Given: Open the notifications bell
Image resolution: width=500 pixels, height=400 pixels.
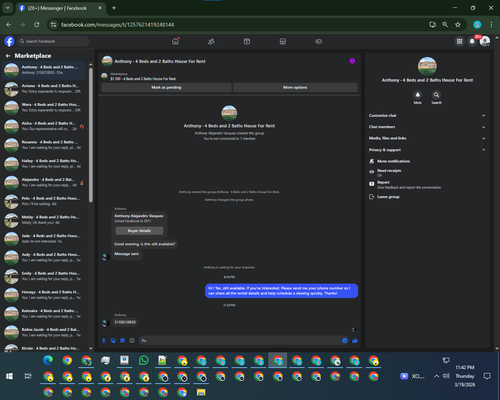Looking at the screenshot, I should coord(472,41).
